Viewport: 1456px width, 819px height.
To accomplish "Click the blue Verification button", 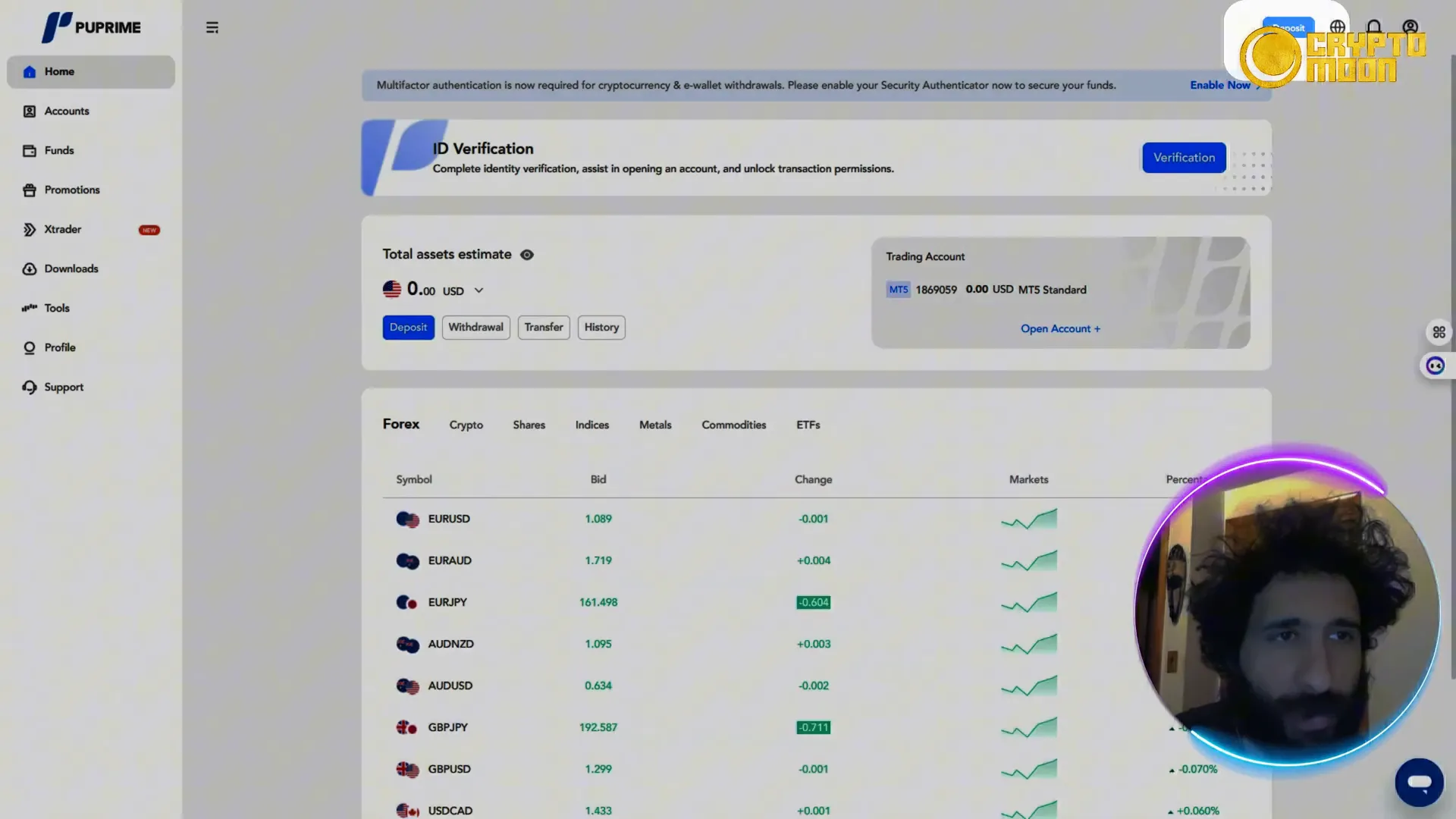I will (x=1184, y=158).
